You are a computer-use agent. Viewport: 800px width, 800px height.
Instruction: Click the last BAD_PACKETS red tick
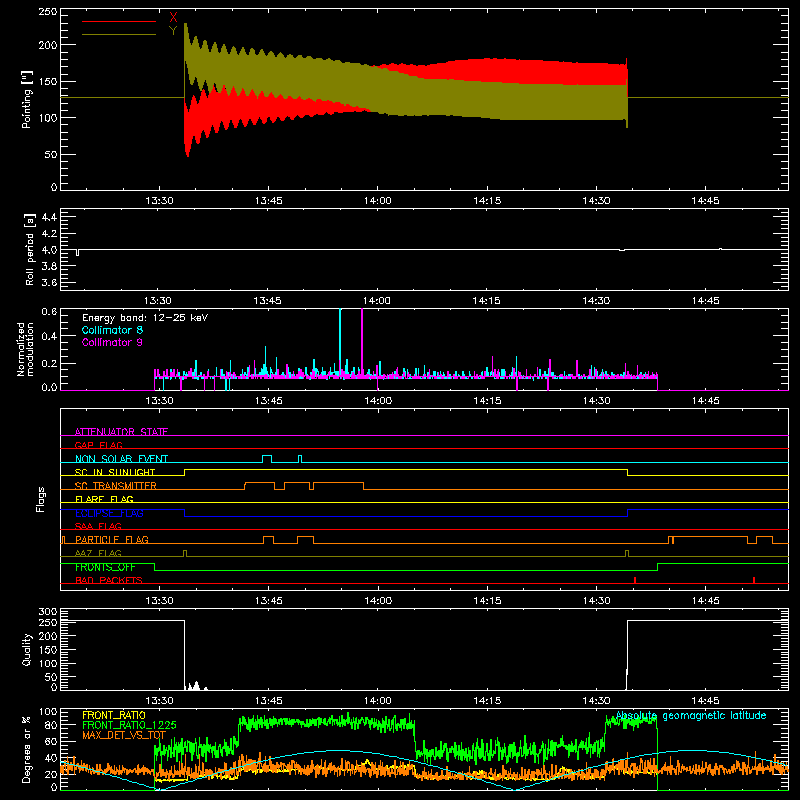754,580
